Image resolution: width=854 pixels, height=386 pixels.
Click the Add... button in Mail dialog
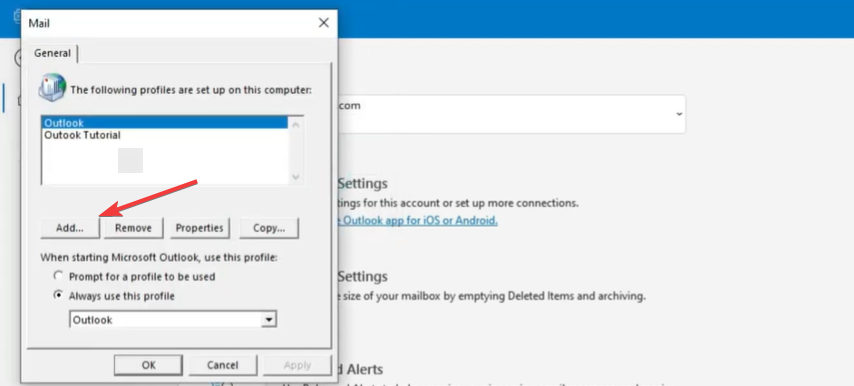click(x=70, y=228)
